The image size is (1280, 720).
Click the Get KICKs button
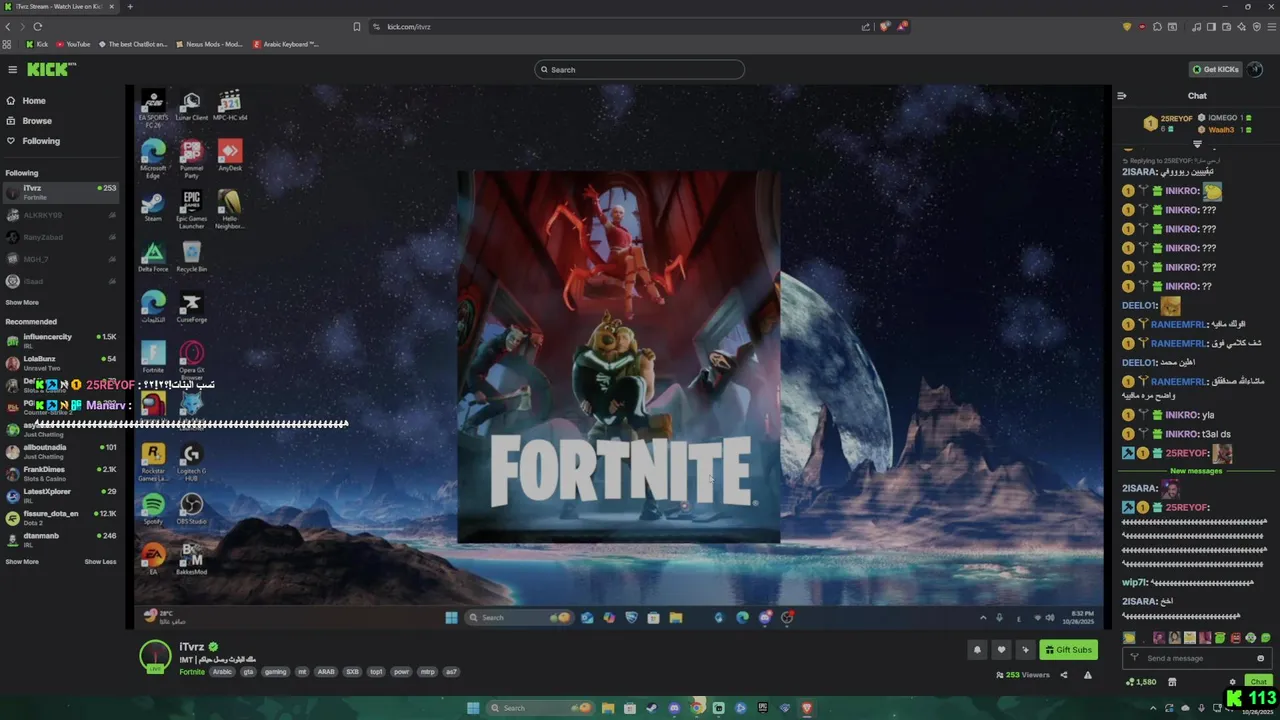(x=1215, y=69)
